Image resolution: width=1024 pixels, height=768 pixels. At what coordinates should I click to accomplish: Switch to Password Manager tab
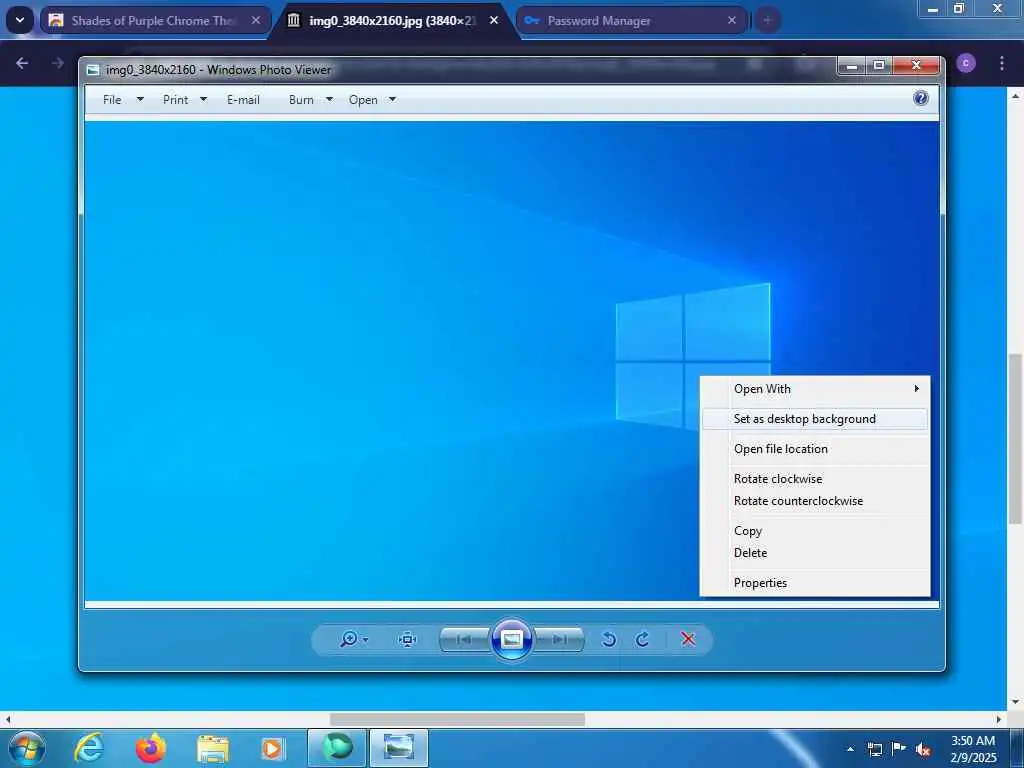point(632,20)
